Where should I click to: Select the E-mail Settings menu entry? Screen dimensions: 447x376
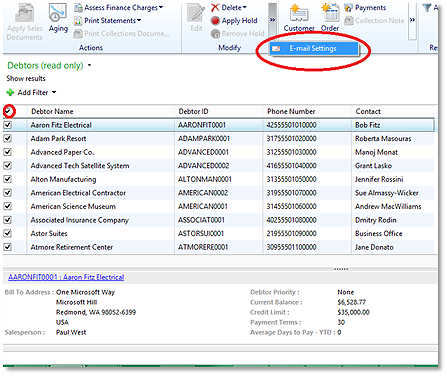click(314, 49)
